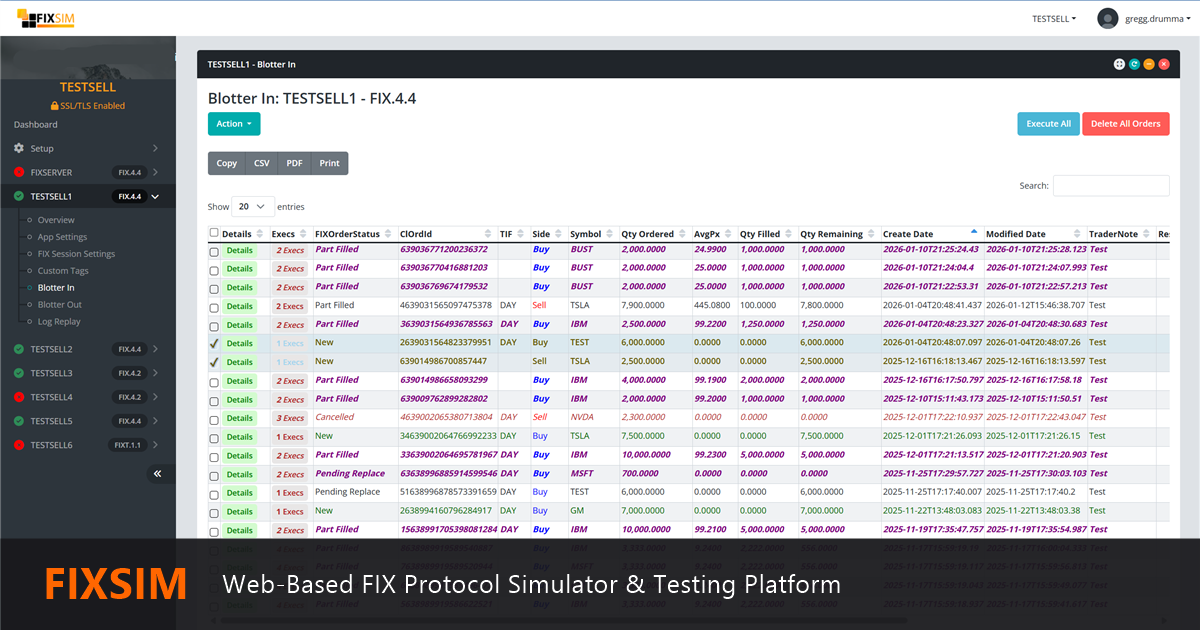Expand the TESTSELL3 session chevron
Screen dimensions: 1200x630
[155, 373]
